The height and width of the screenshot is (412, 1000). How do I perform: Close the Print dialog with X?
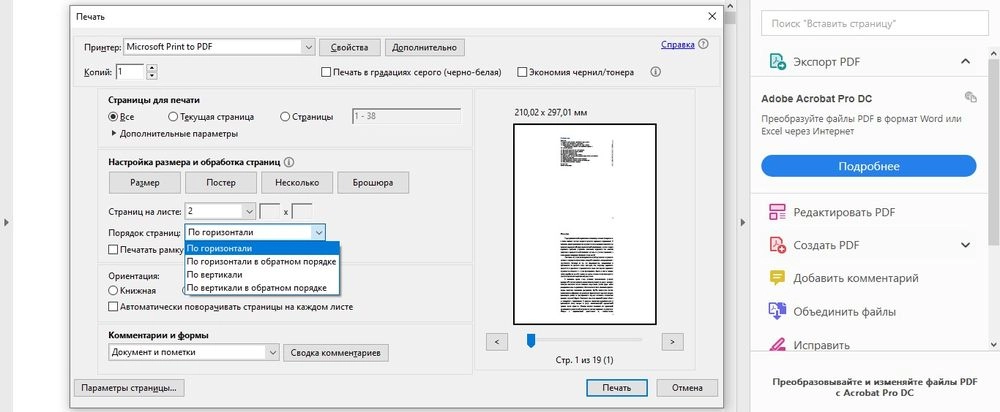coord(712,16)
